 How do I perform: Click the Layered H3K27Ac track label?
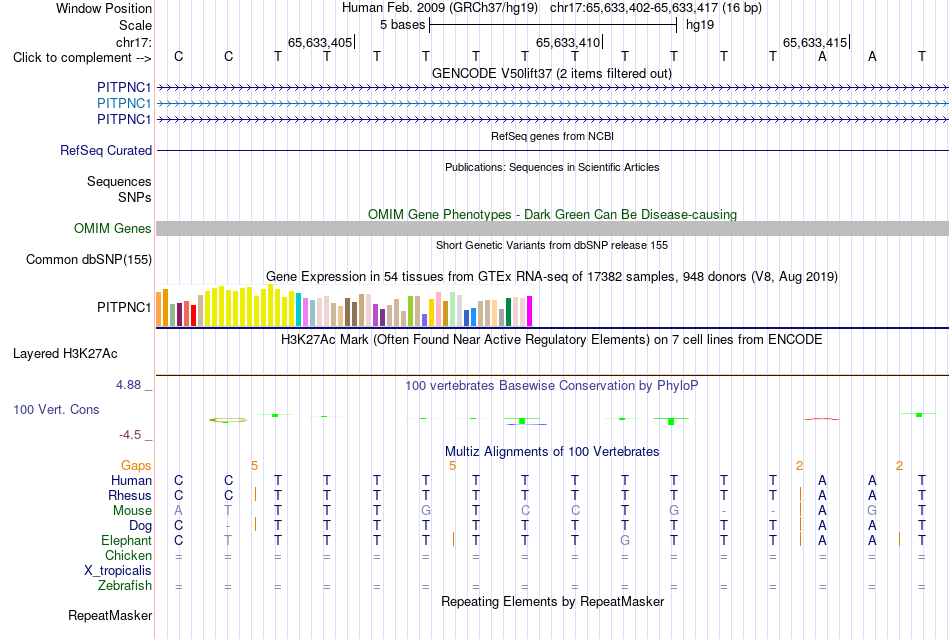click(65, 354)
